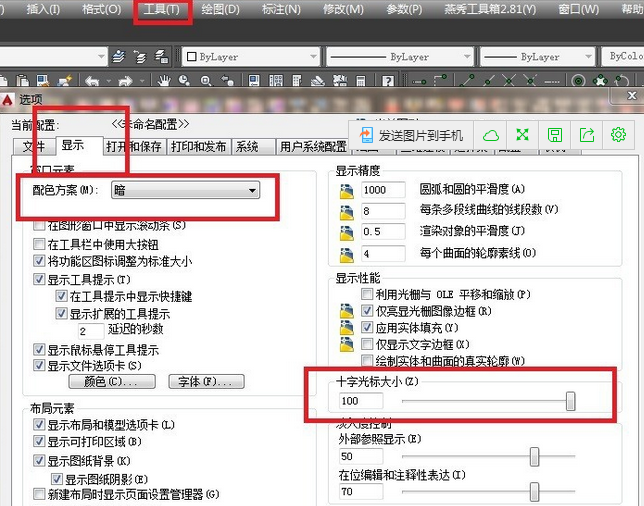Toggle 应用实体填充 checkbox
The width and height of the screenshot is (644, 506).
(367, 328)
